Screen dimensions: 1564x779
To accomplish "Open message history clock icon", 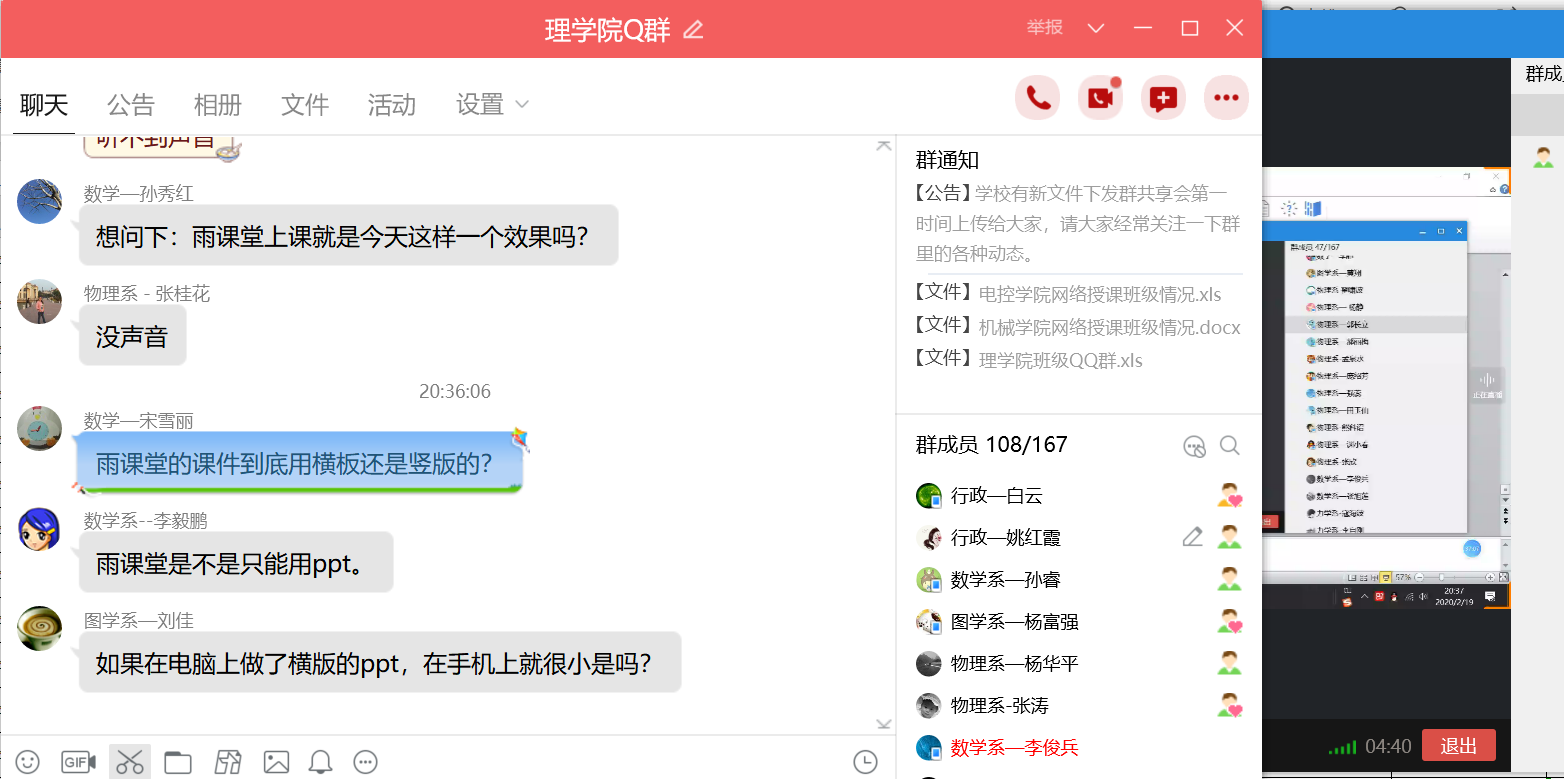I will coord(865,762).
